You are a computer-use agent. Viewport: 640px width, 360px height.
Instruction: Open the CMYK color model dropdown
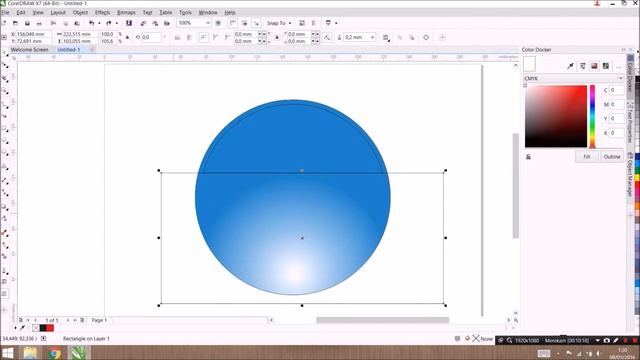[573, 78]
